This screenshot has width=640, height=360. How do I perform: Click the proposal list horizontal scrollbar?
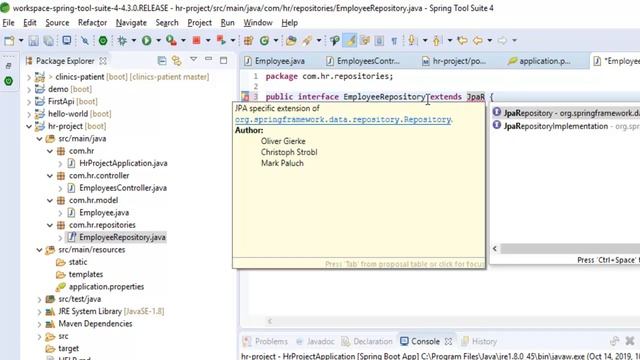570,249
